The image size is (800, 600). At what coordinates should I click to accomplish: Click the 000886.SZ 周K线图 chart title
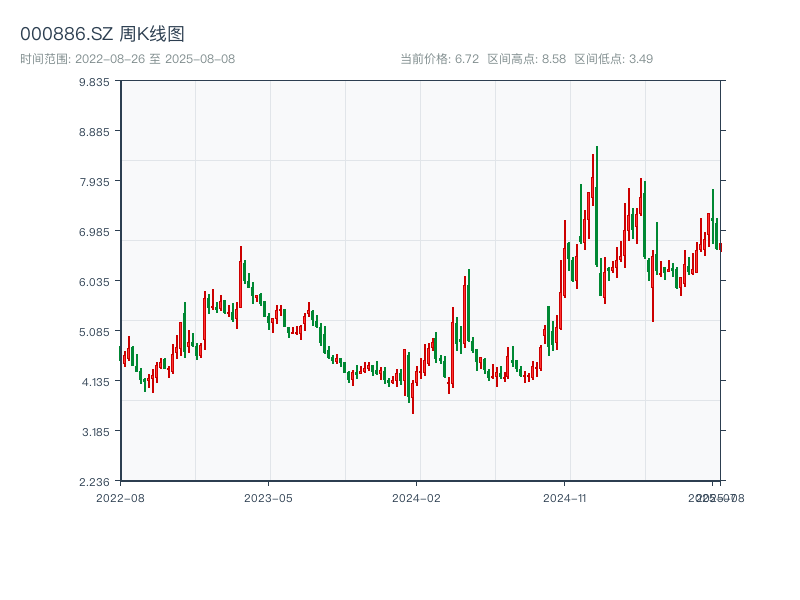point(102,35)
